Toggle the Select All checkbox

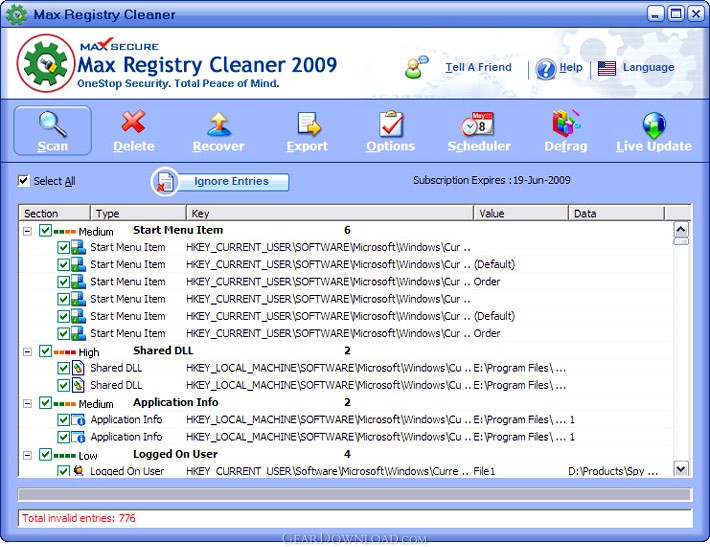click(24, 181)
